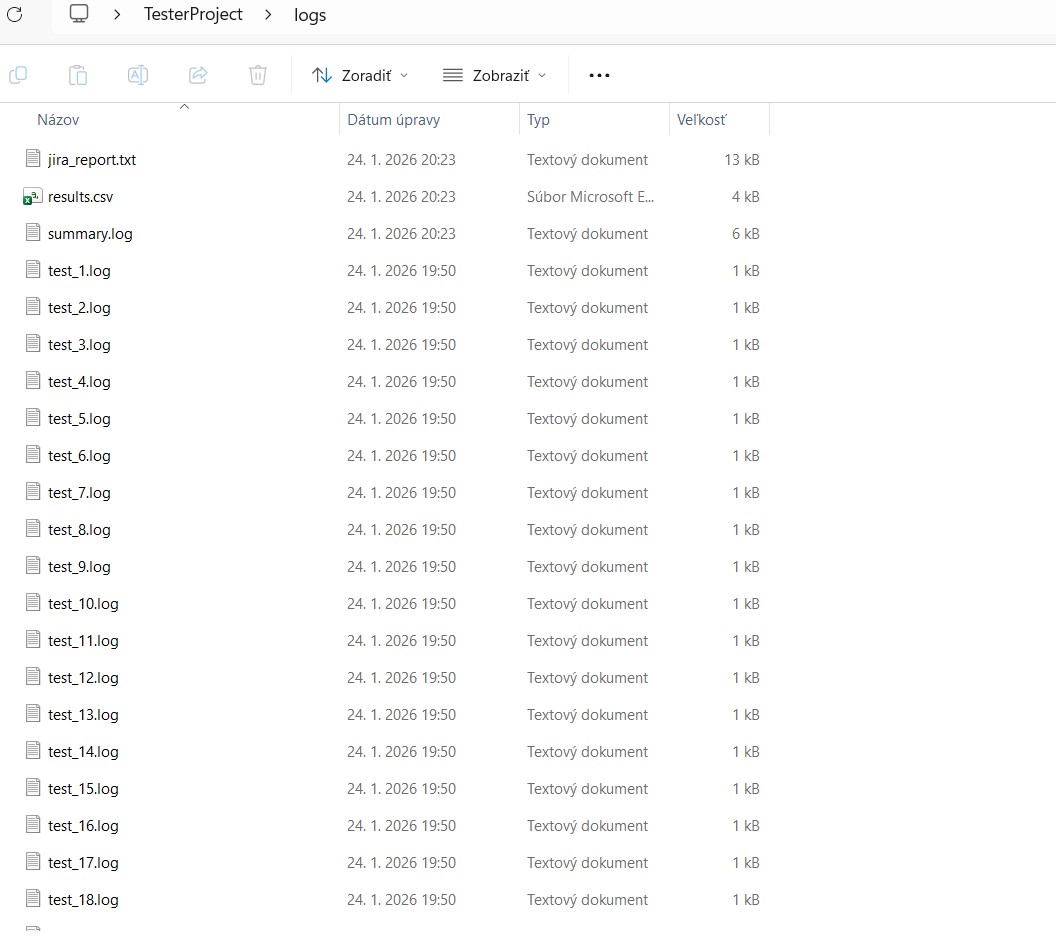Click the computer monitor icon in breadcrumb

(79, 14)
